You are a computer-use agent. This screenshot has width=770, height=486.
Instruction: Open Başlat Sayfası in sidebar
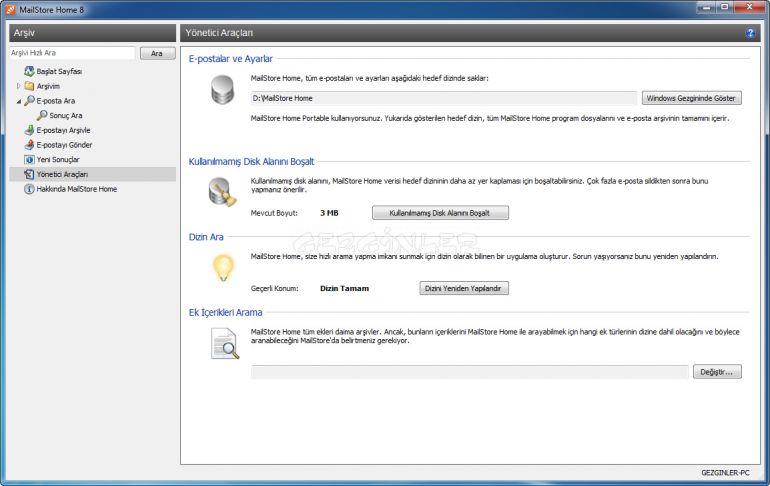point(59,71)
